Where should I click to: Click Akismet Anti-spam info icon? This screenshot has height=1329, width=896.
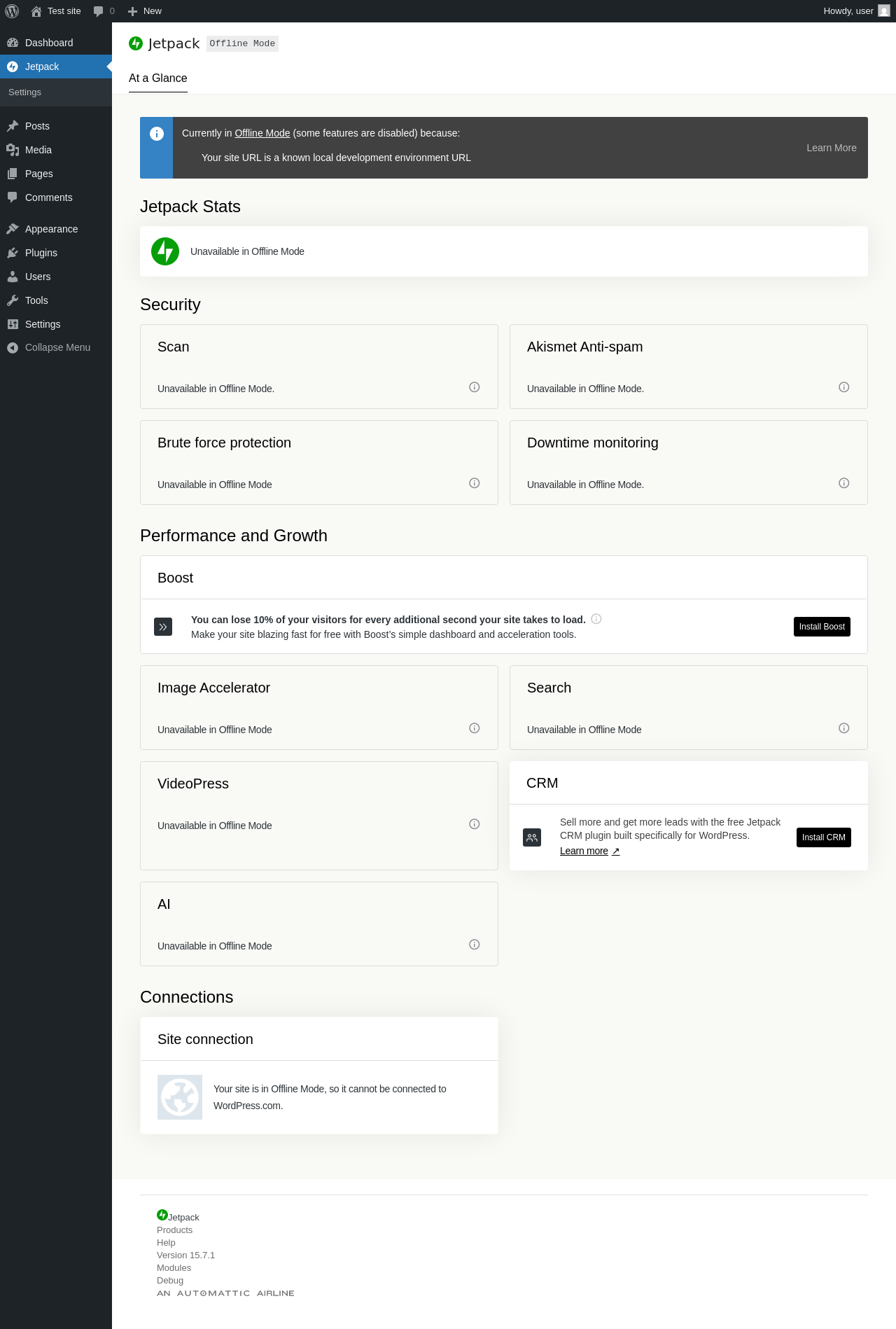pyautogui.click(x=843, y=387)
